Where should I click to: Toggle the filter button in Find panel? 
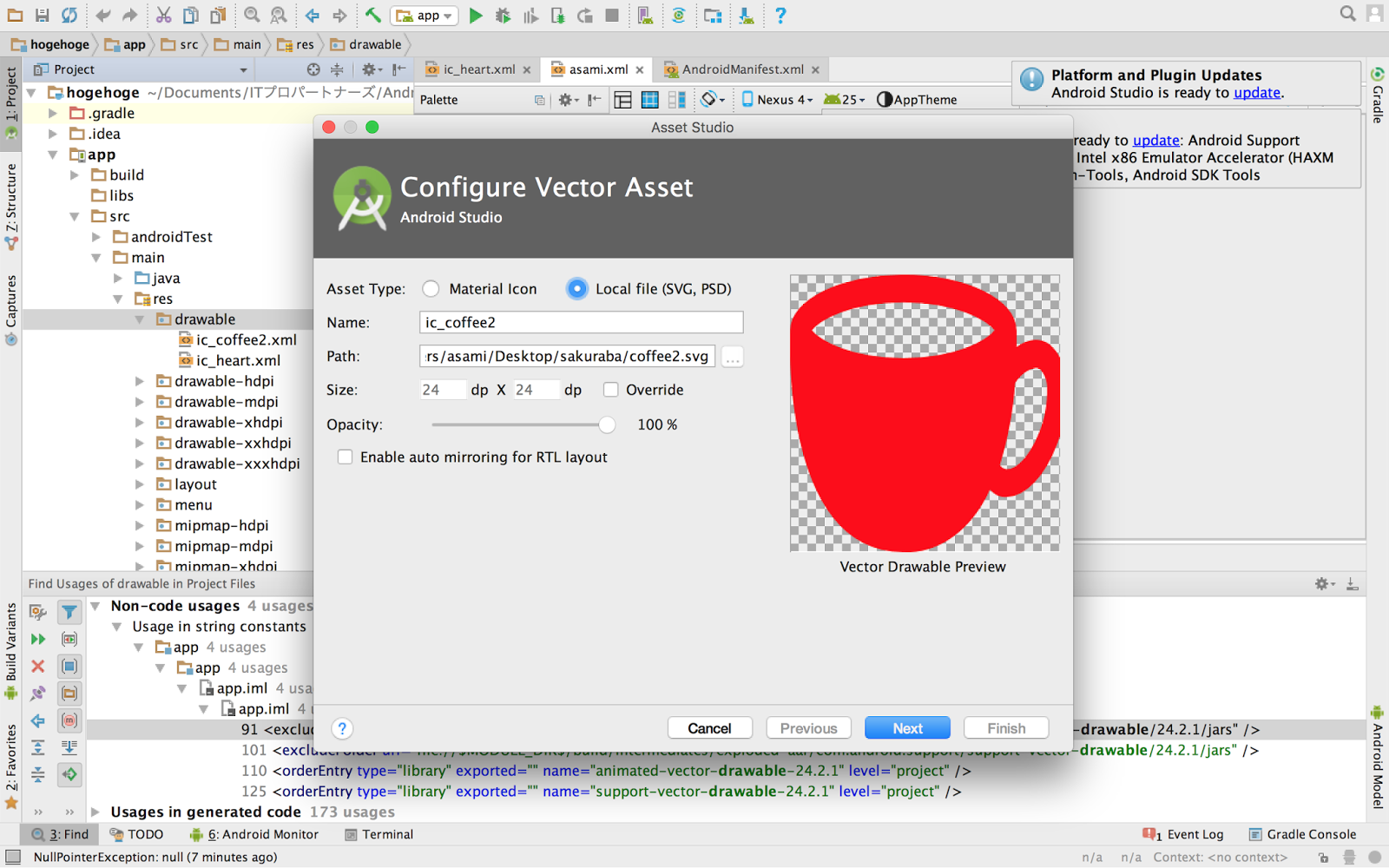click(69, 612)
